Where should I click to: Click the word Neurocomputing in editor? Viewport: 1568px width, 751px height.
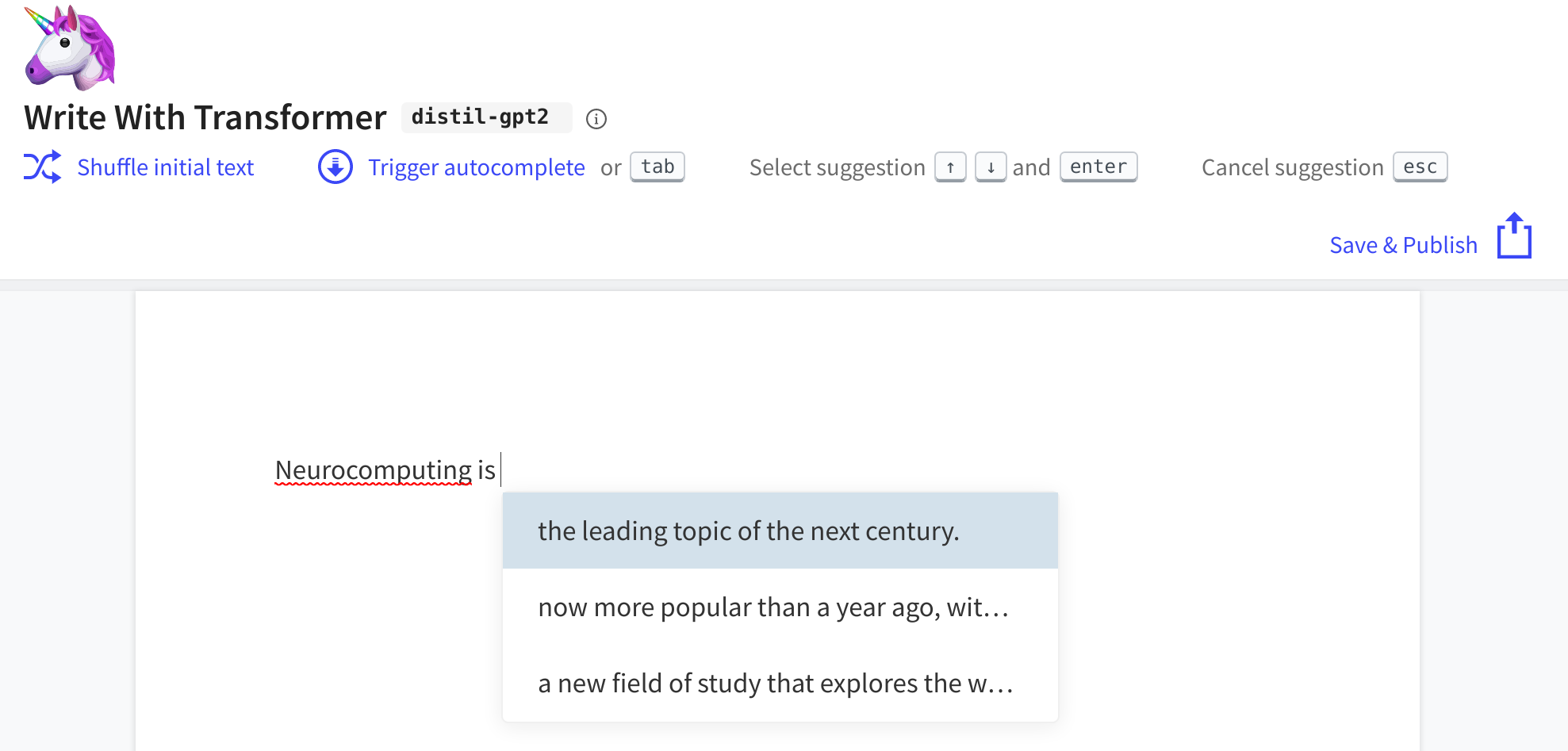373,470
